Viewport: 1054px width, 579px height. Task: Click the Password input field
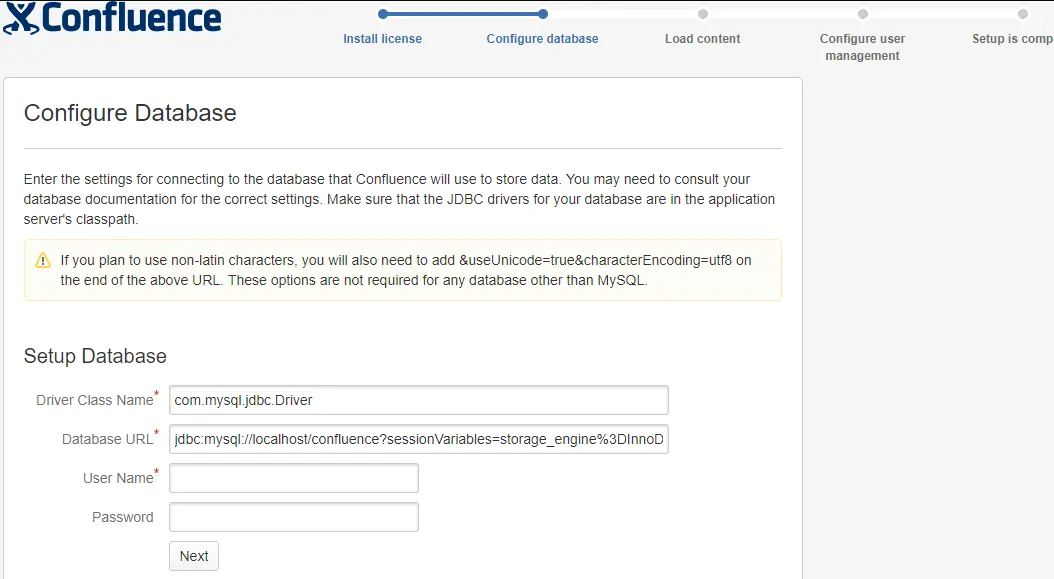293,517
